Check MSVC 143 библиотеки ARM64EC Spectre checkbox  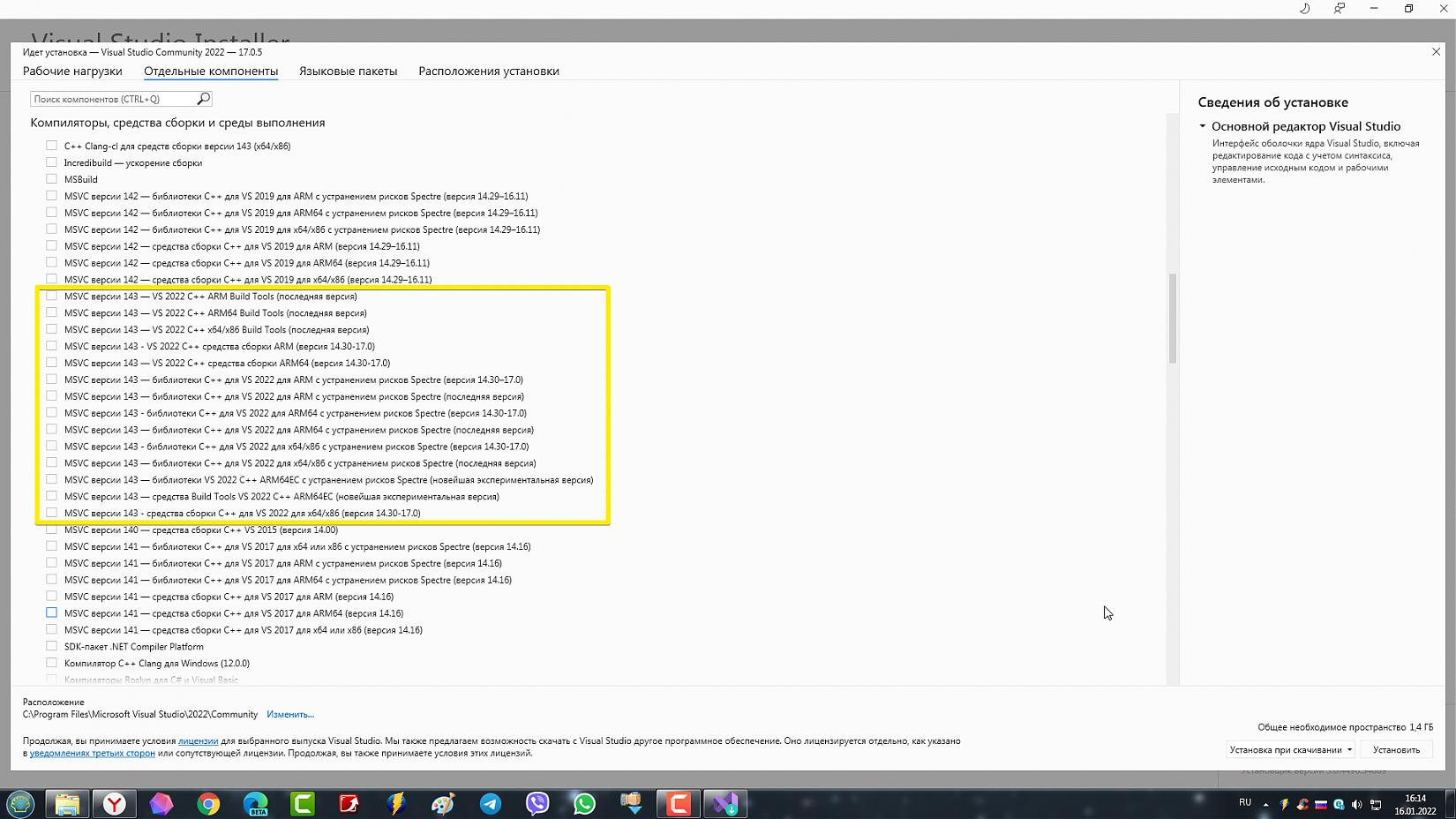point(51,479)
